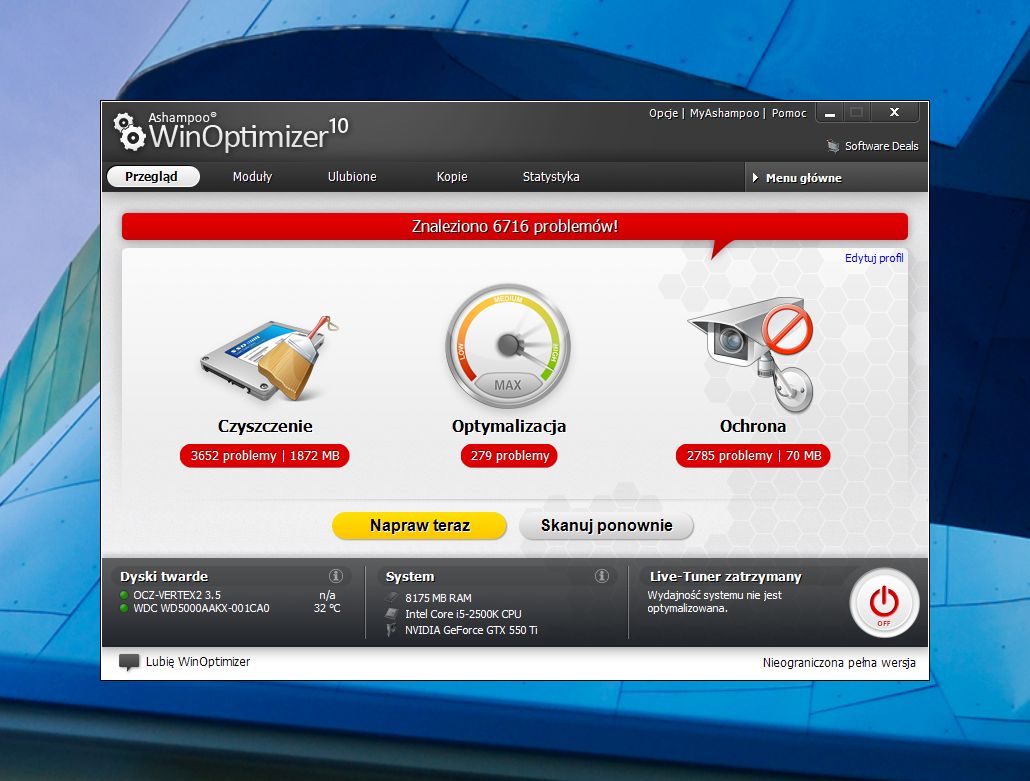
Task: Open the Opcje menu
Action: [663, 113]
